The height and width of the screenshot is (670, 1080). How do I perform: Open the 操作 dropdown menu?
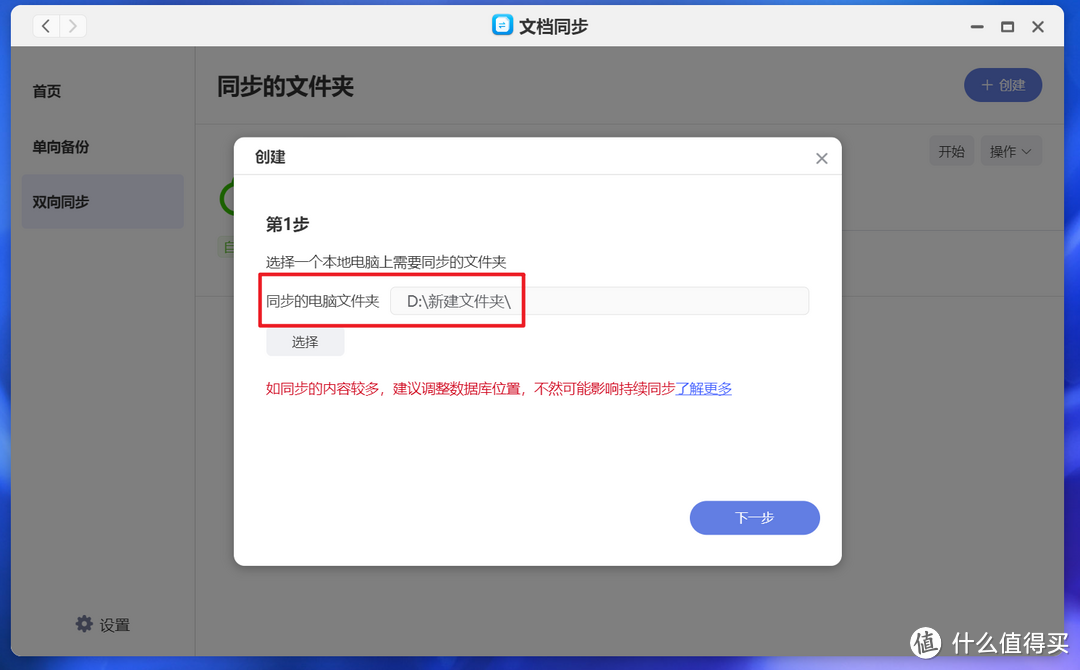1010,150
